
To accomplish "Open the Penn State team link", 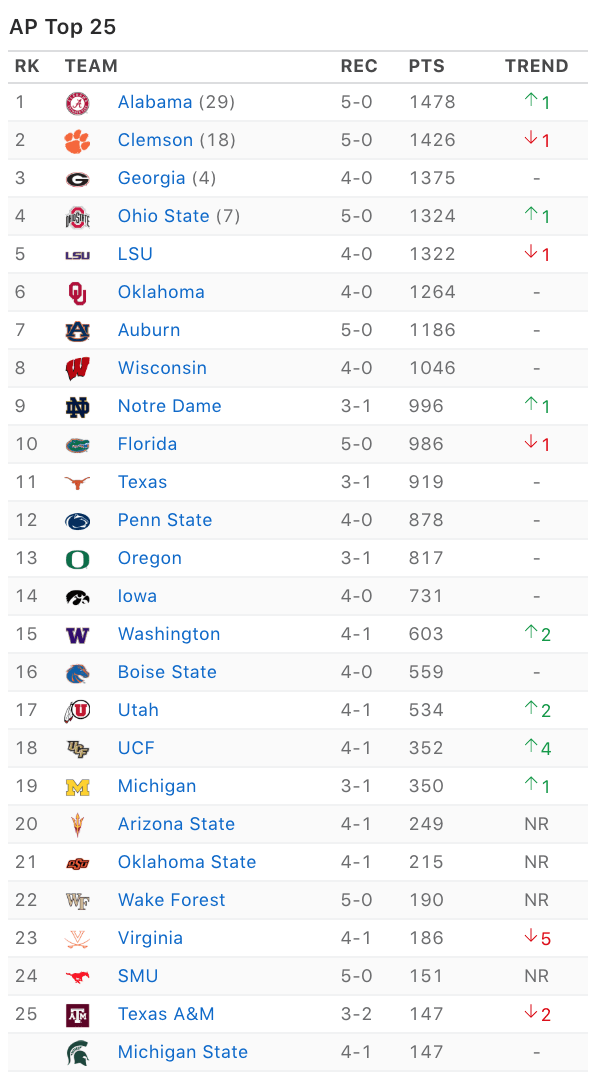I will click(x=165, y=520).
